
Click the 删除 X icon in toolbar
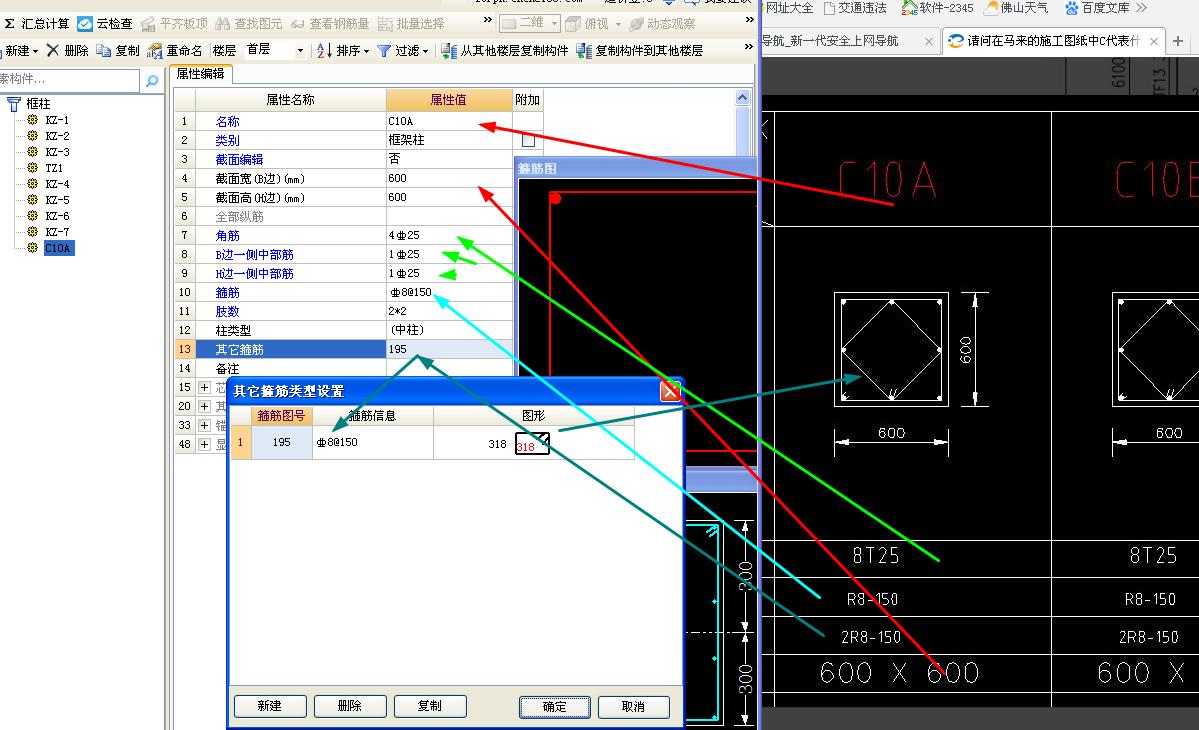tap(52, 50)
